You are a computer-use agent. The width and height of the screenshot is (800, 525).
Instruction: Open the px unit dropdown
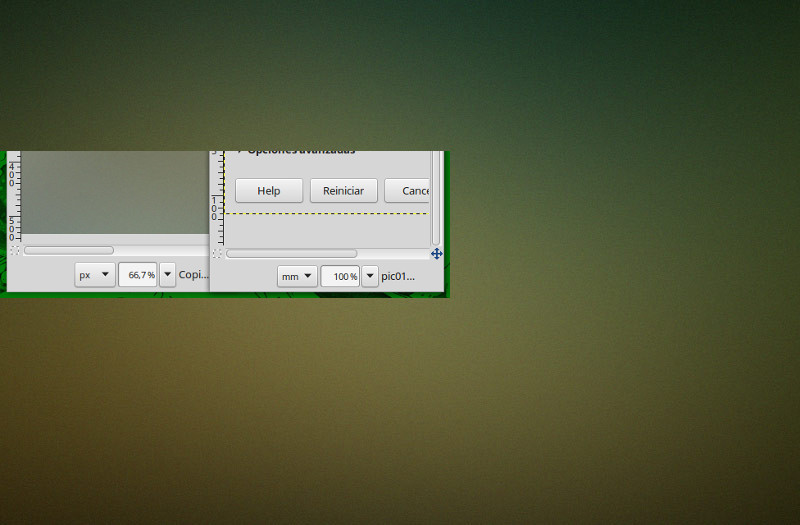click(95, 274)
